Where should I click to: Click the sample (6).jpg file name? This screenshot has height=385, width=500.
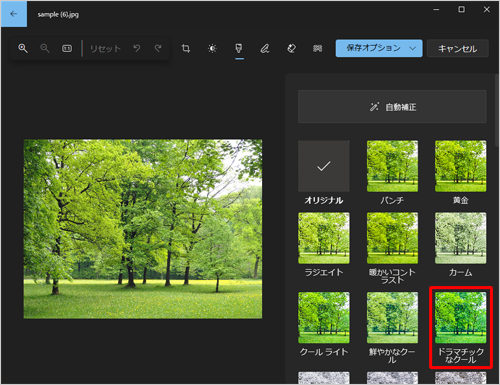58,14
